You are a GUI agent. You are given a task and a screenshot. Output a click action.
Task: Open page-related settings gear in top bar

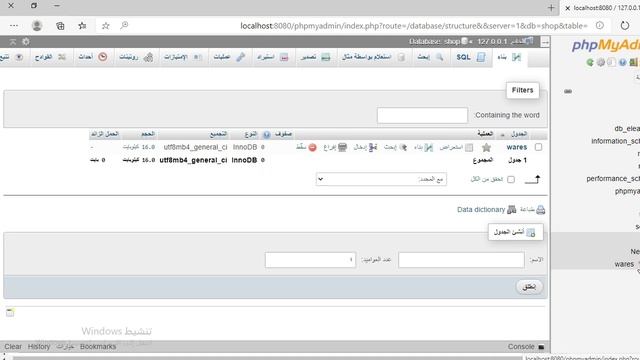pos(26,42)
